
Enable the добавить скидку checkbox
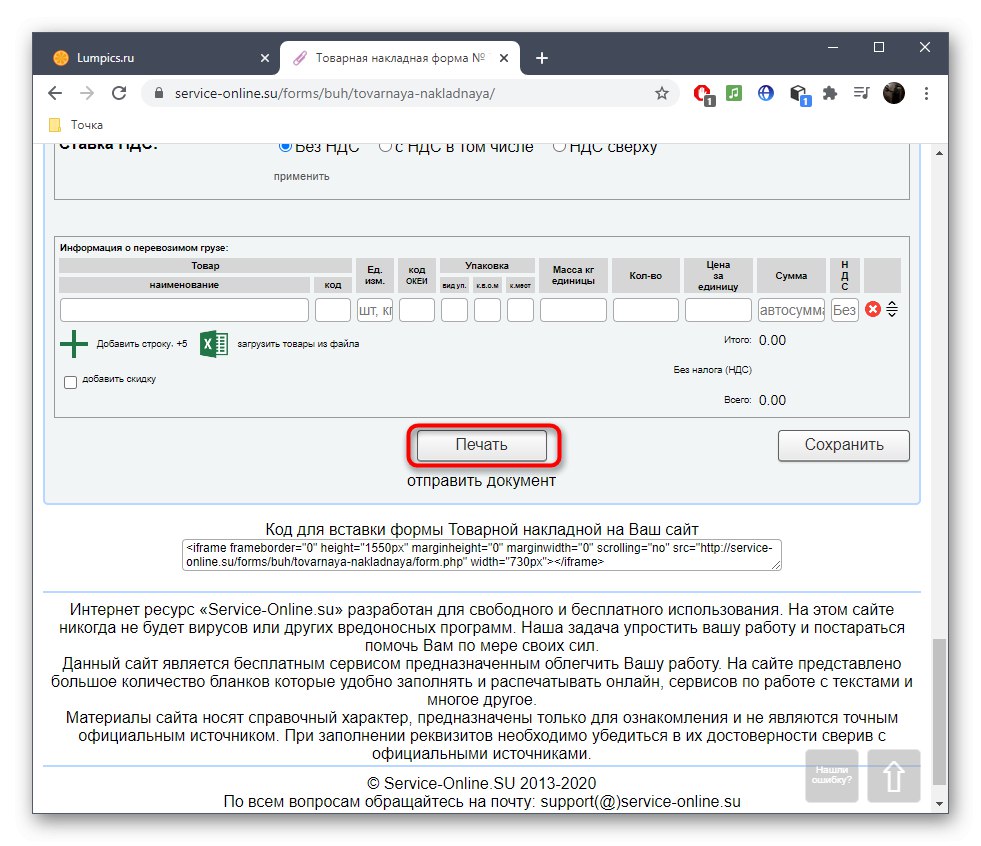tap(69, 383)
